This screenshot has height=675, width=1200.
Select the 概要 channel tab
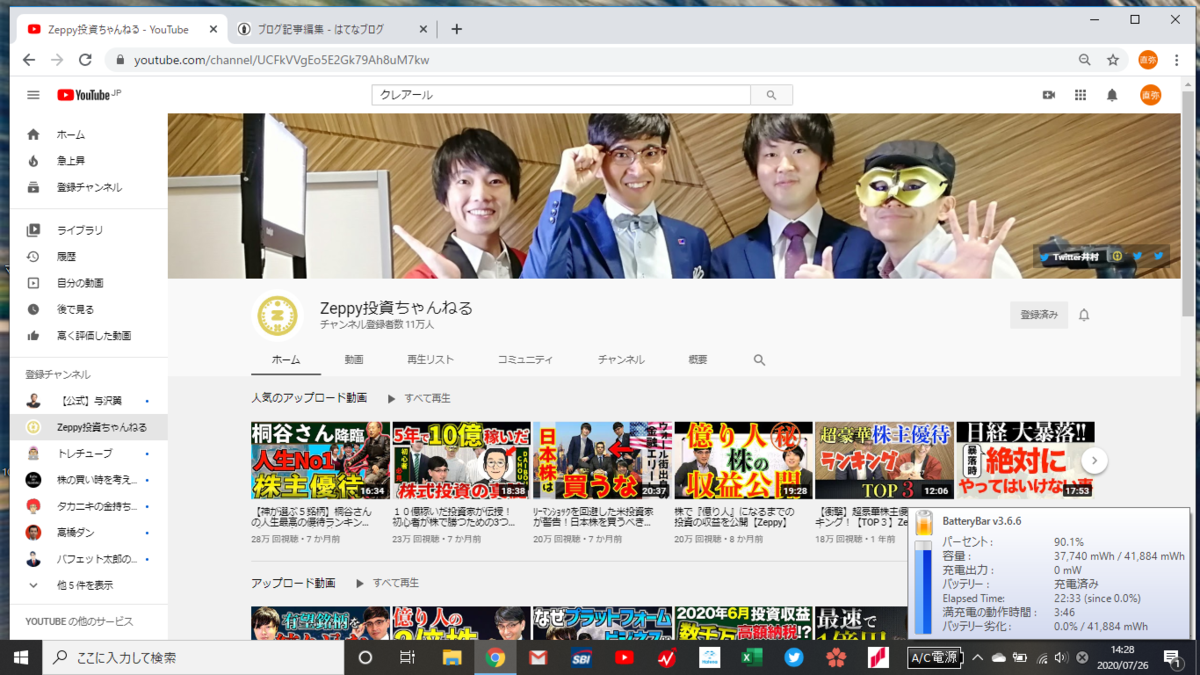click(698, 360)
